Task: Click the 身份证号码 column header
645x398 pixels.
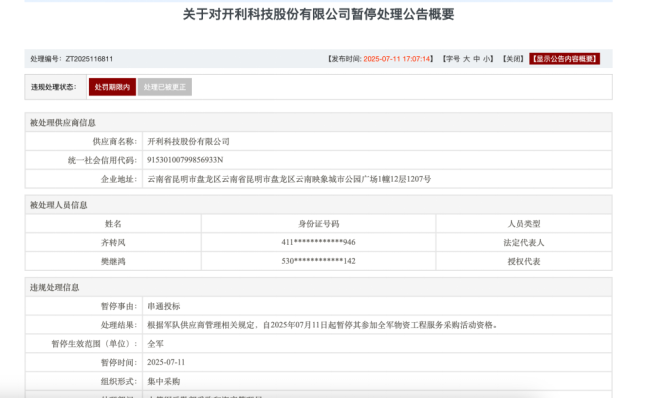Action: point(318,224)
